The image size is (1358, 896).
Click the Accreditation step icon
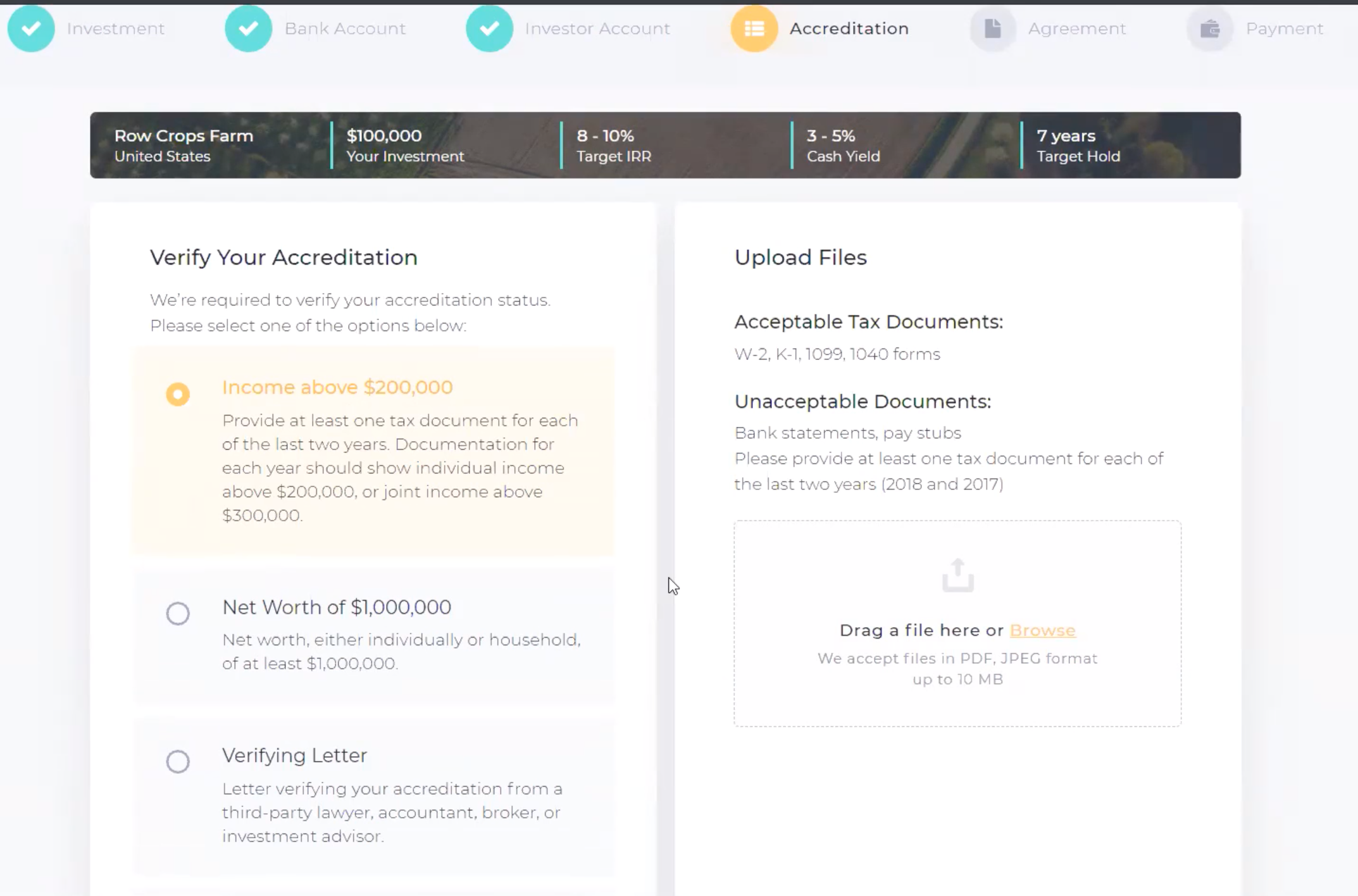755,28
